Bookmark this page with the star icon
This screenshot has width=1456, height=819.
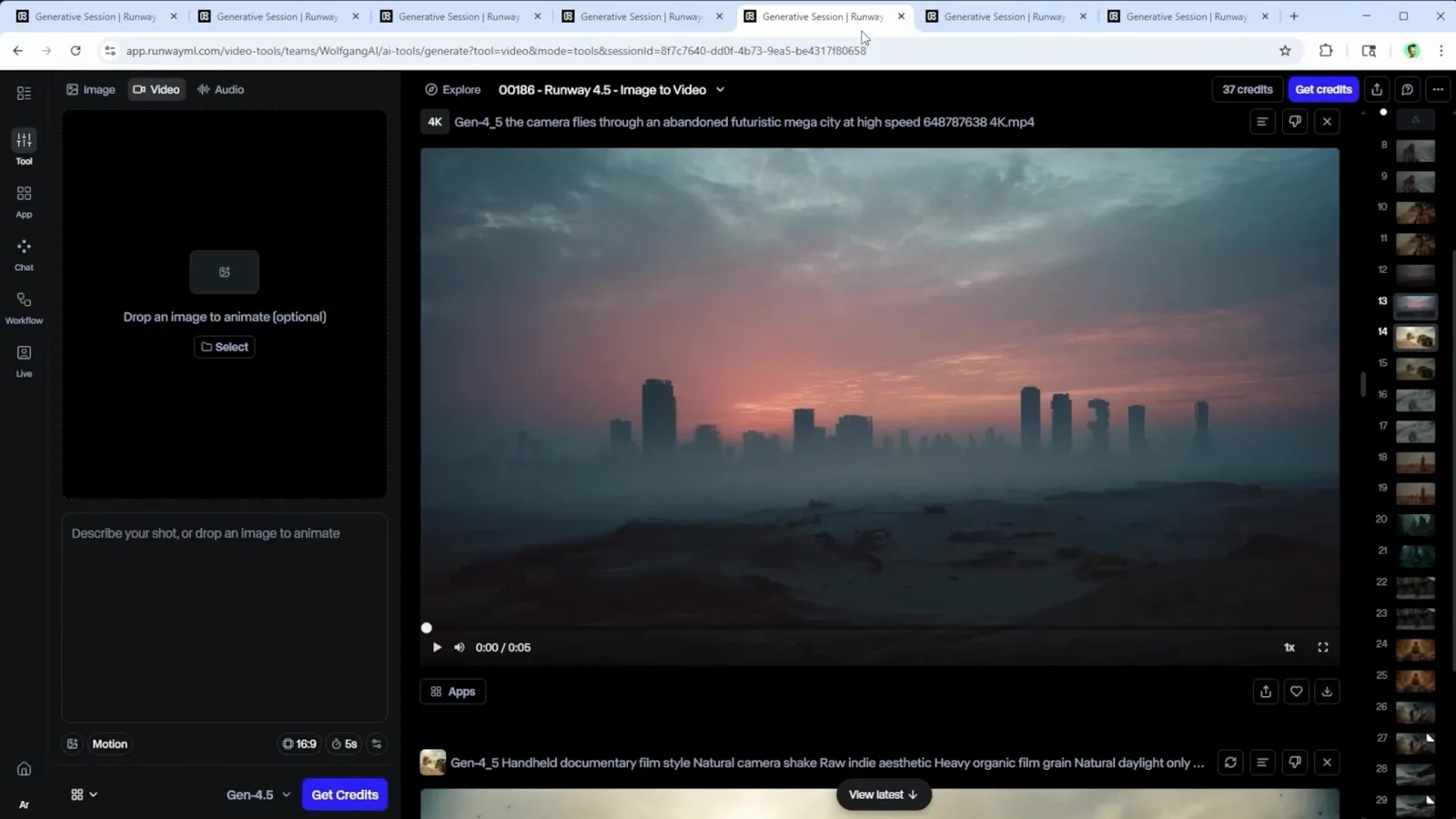tap(1285, 51)
